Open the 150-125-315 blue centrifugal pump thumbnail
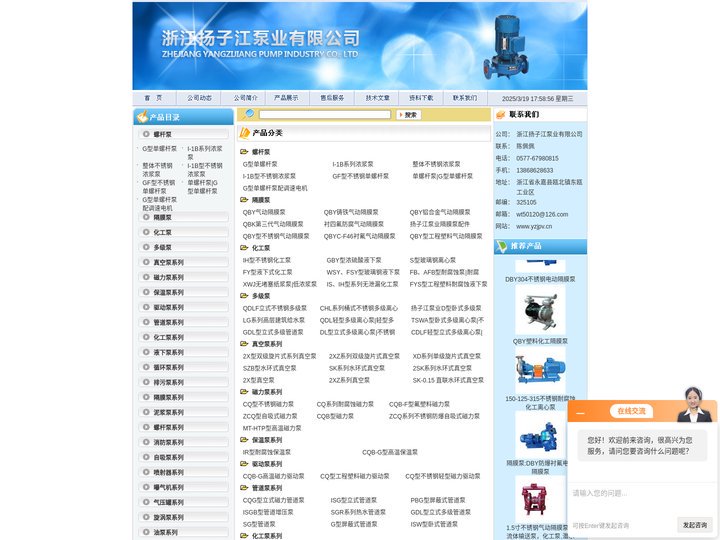 pyautogui.click(x=540, y=370)
